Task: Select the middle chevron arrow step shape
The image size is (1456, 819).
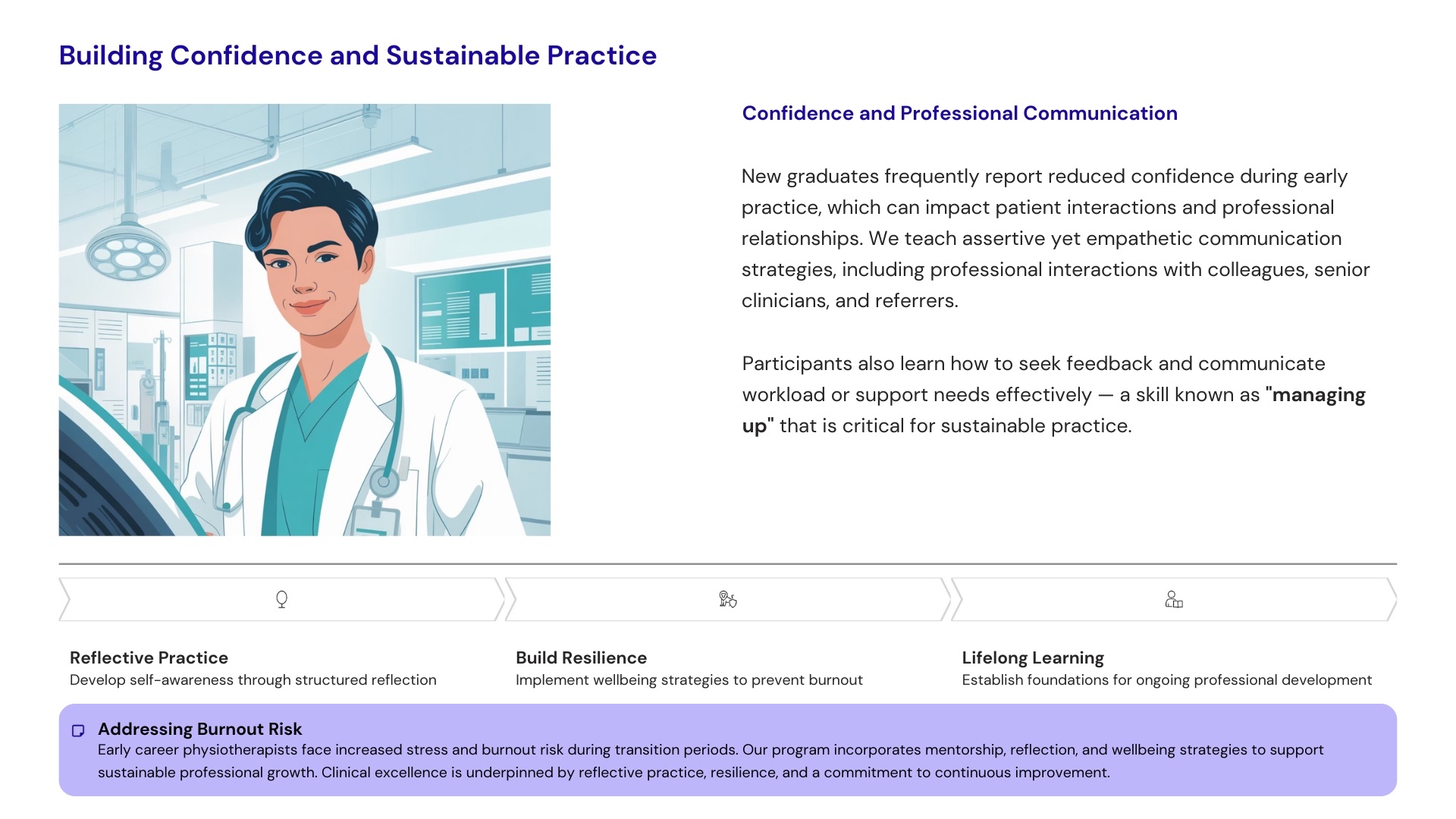Action: [728, 600]
